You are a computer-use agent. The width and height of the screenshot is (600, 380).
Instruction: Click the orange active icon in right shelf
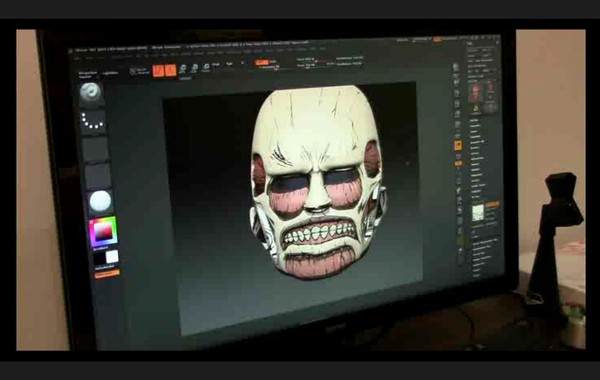[x=458, y=145]
